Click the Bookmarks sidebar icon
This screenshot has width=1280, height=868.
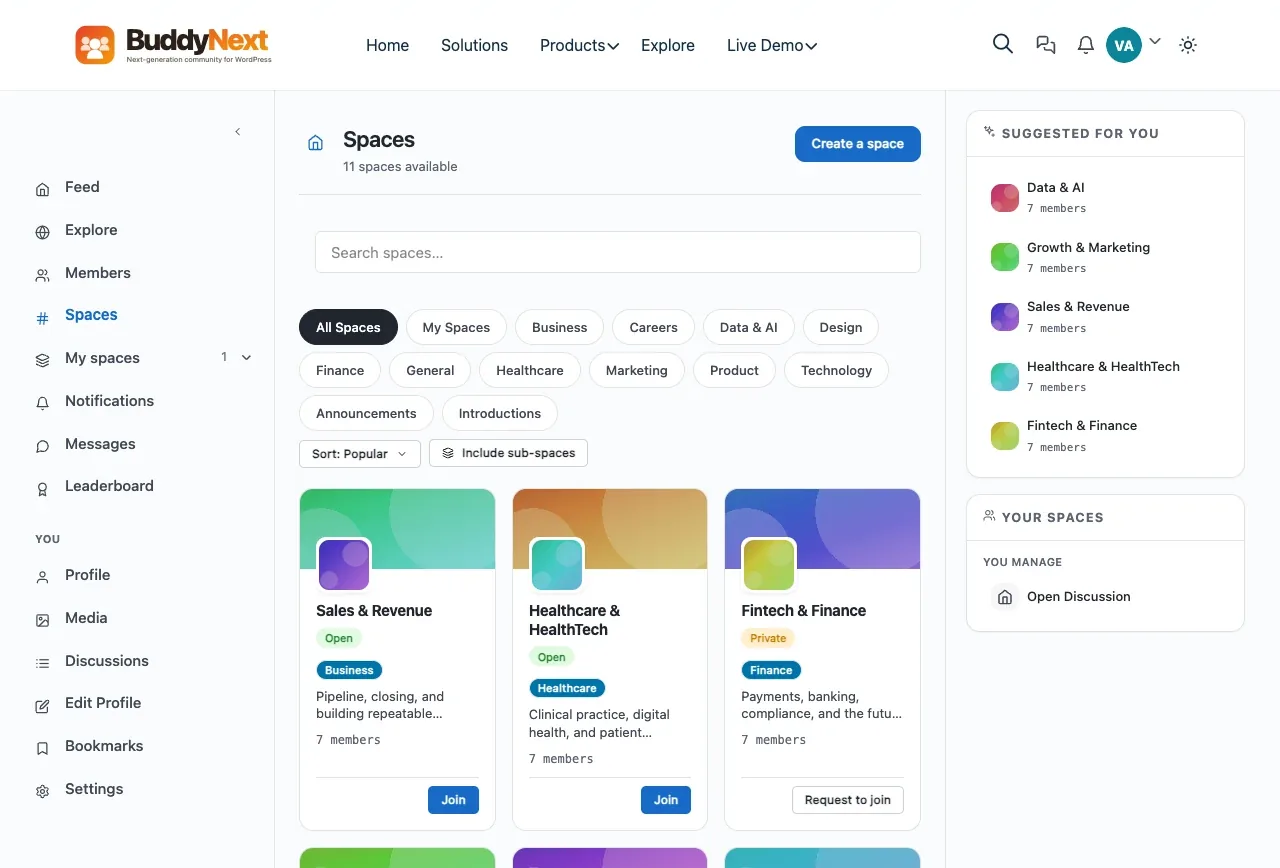pyautogui.click(x=42, y=748)
